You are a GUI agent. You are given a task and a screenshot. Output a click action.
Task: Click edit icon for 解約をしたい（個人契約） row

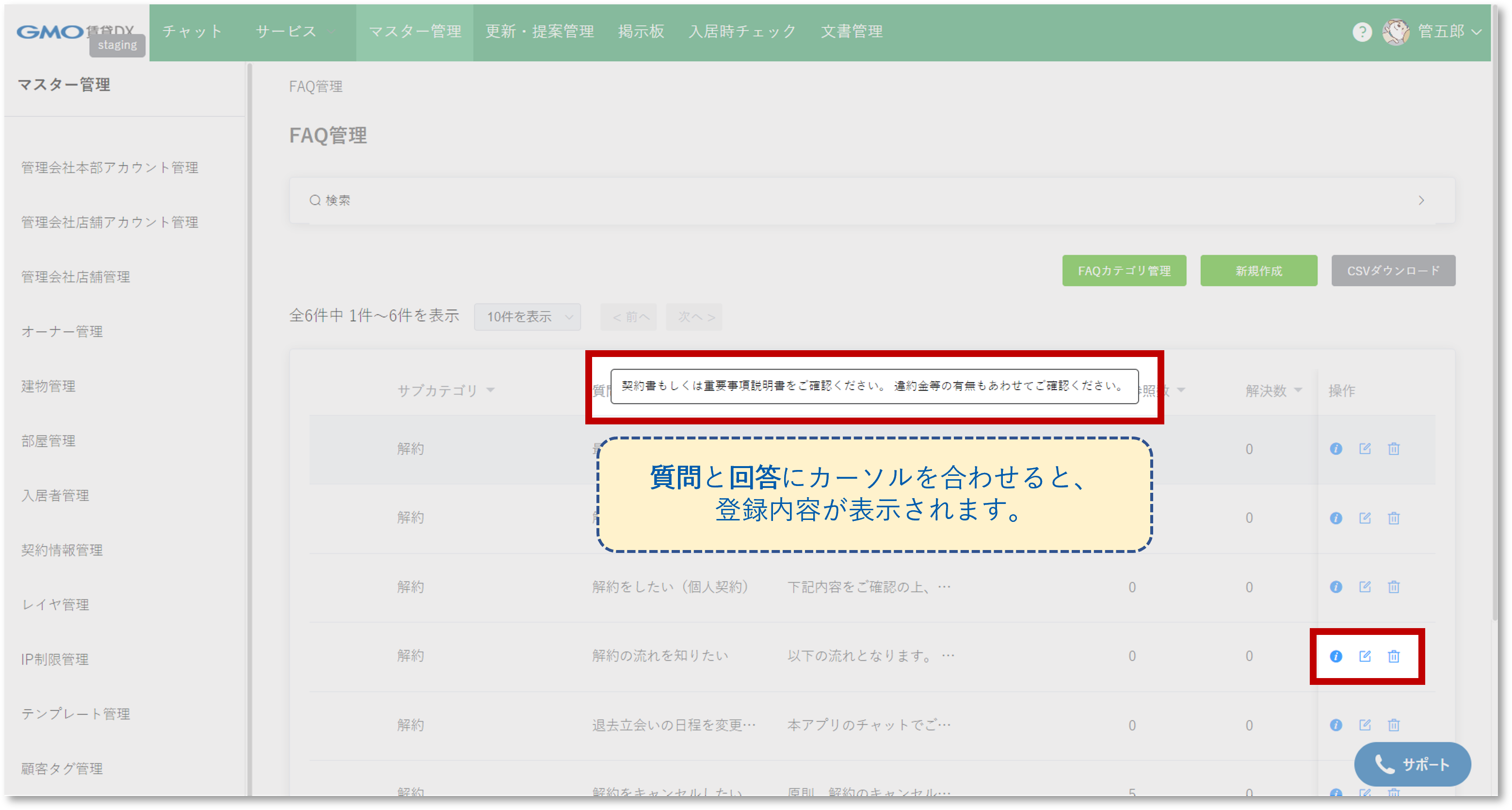[1365, 587]
